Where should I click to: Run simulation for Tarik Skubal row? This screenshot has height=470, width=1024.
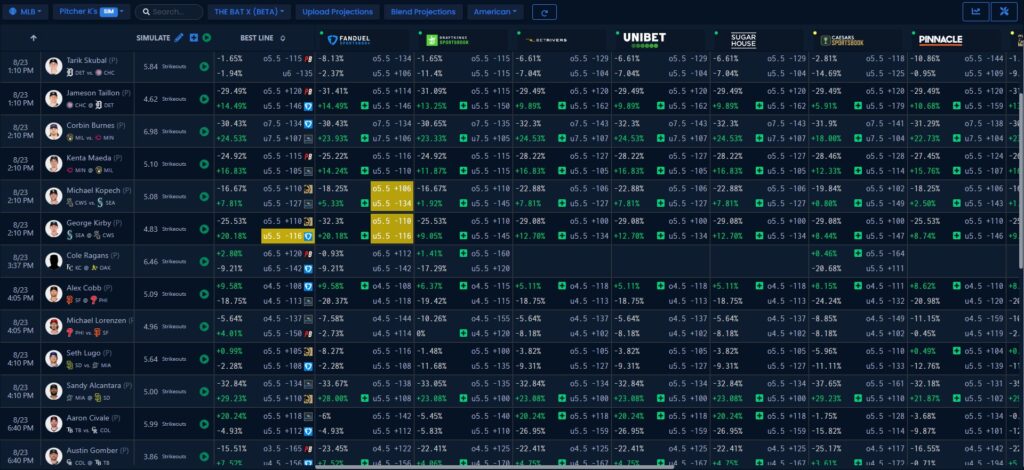(x=204, y=66)
